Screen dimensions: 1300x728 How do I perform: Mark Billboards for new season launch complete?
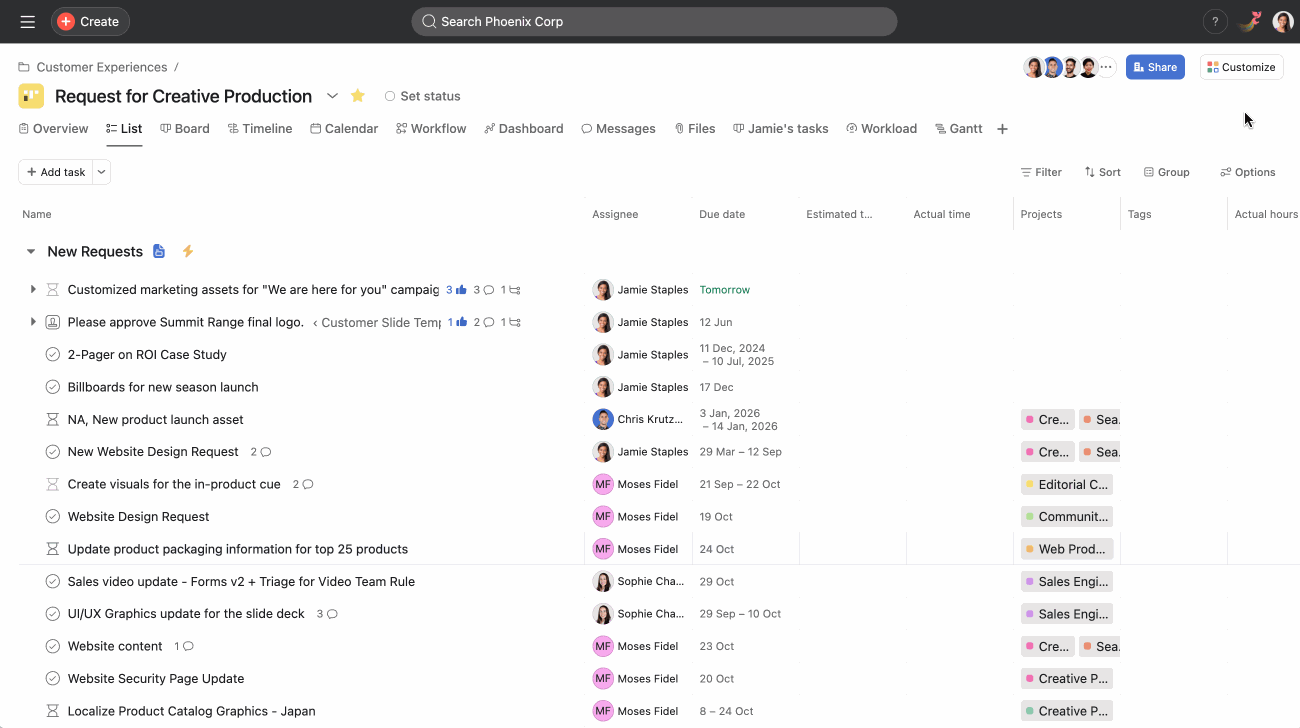[x=53, y=387]
